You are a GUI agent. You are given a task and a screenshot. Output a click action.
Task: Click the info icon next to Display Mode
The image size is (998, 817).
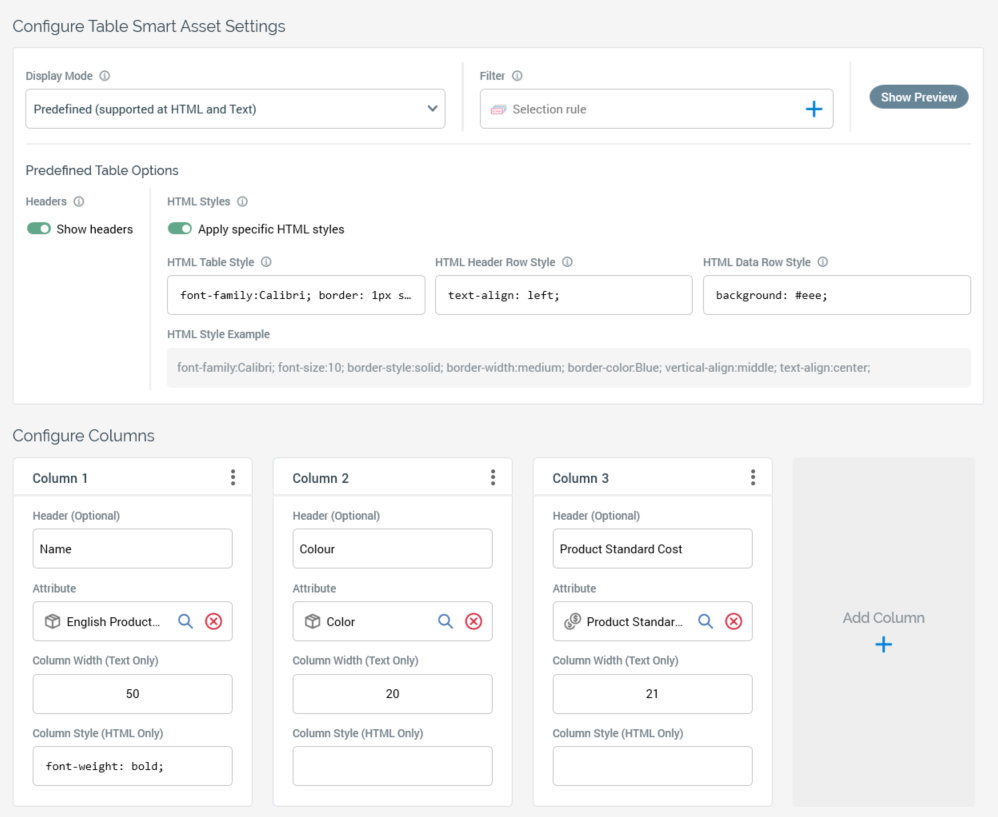coord(105,76)
